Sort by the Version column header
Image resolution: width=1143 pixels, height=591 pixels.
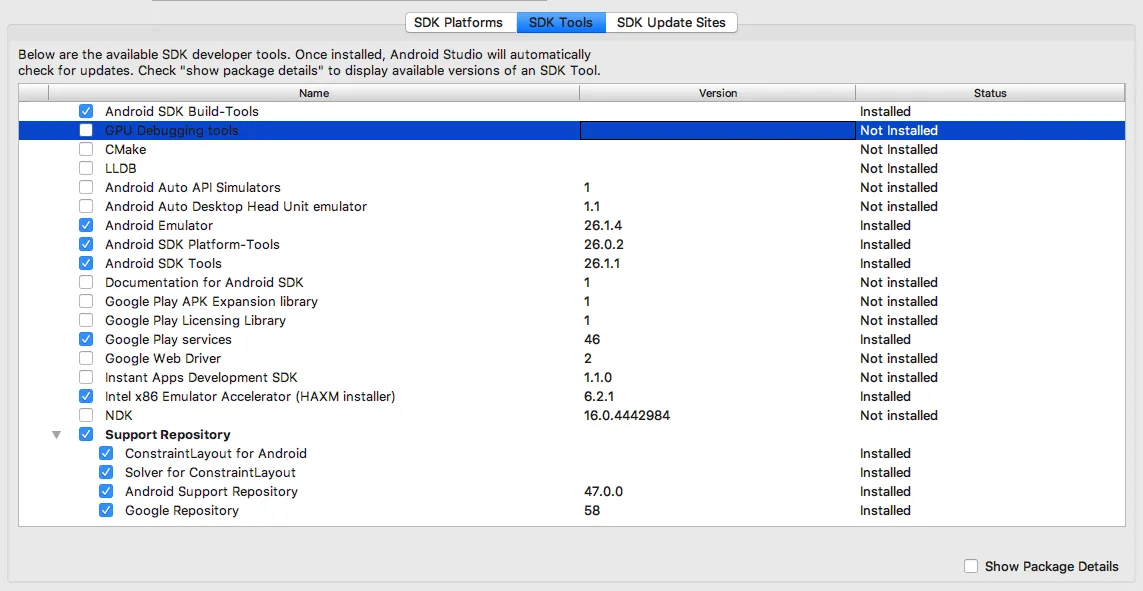coord(718,93)
